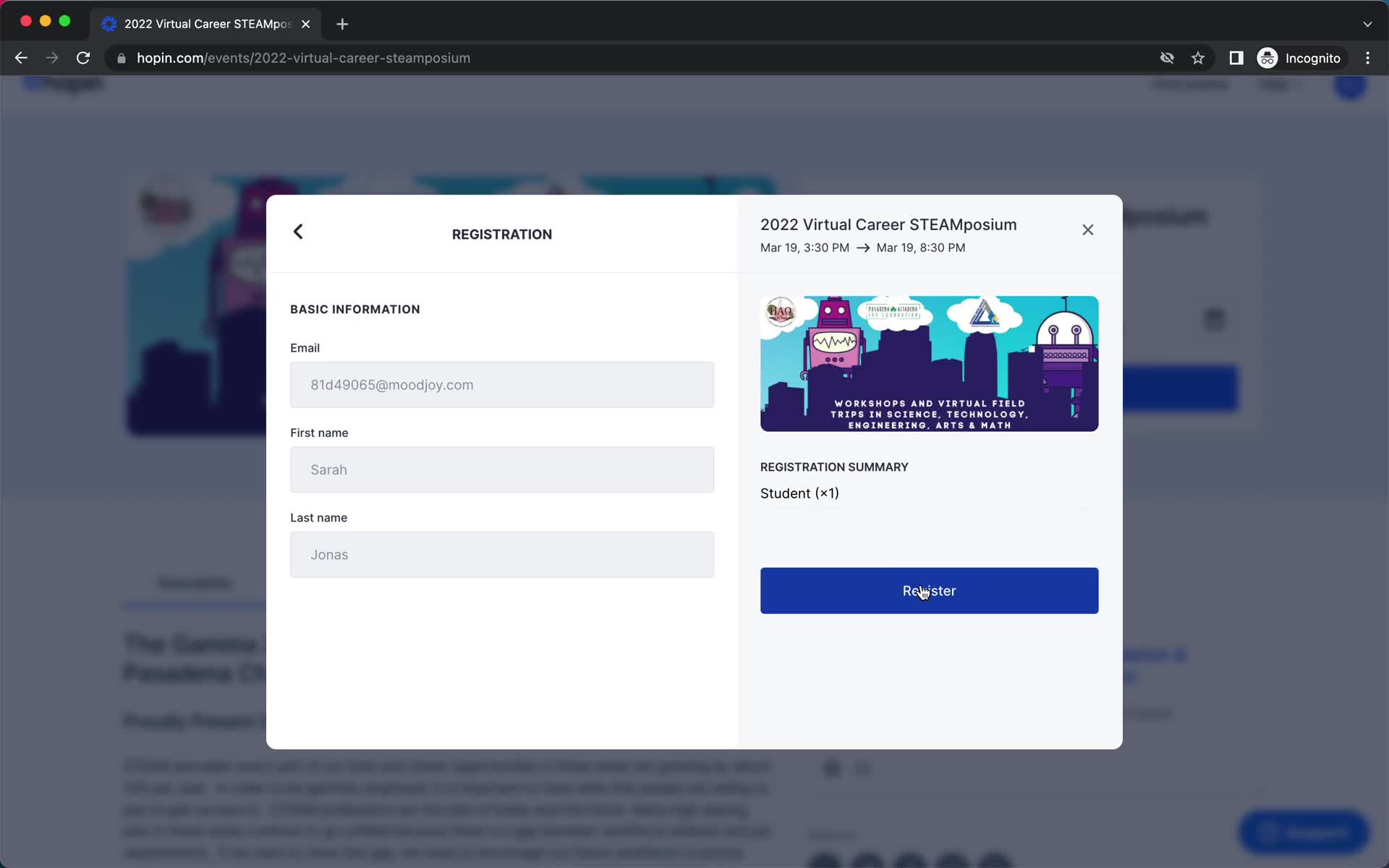This screenshot has height=868, width=1389.
Task: Click the REGISTRATION SUMMARY heading
Action: (834, 467)
